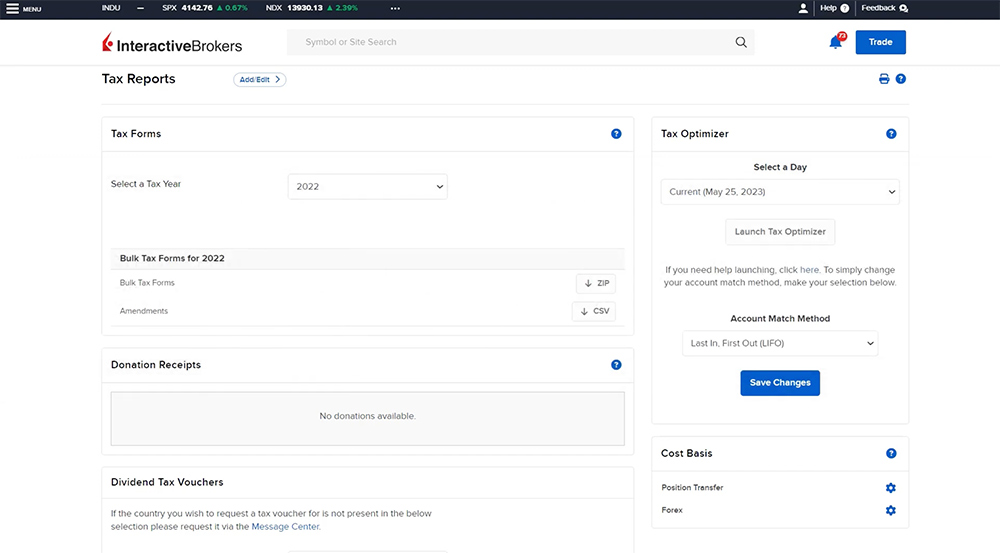Click the Donation Receipts help icon
Image resolution: width=1000 pixels, height=553 pixels.
click(616, 365)
